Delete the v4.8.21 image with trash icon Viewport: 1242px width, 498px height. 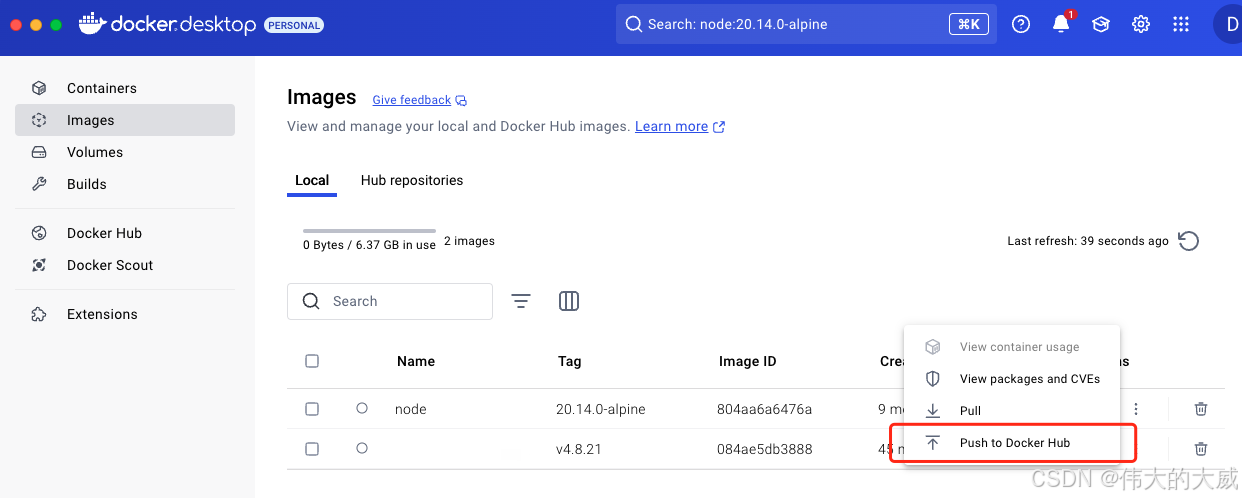(x=1201, y=449)
